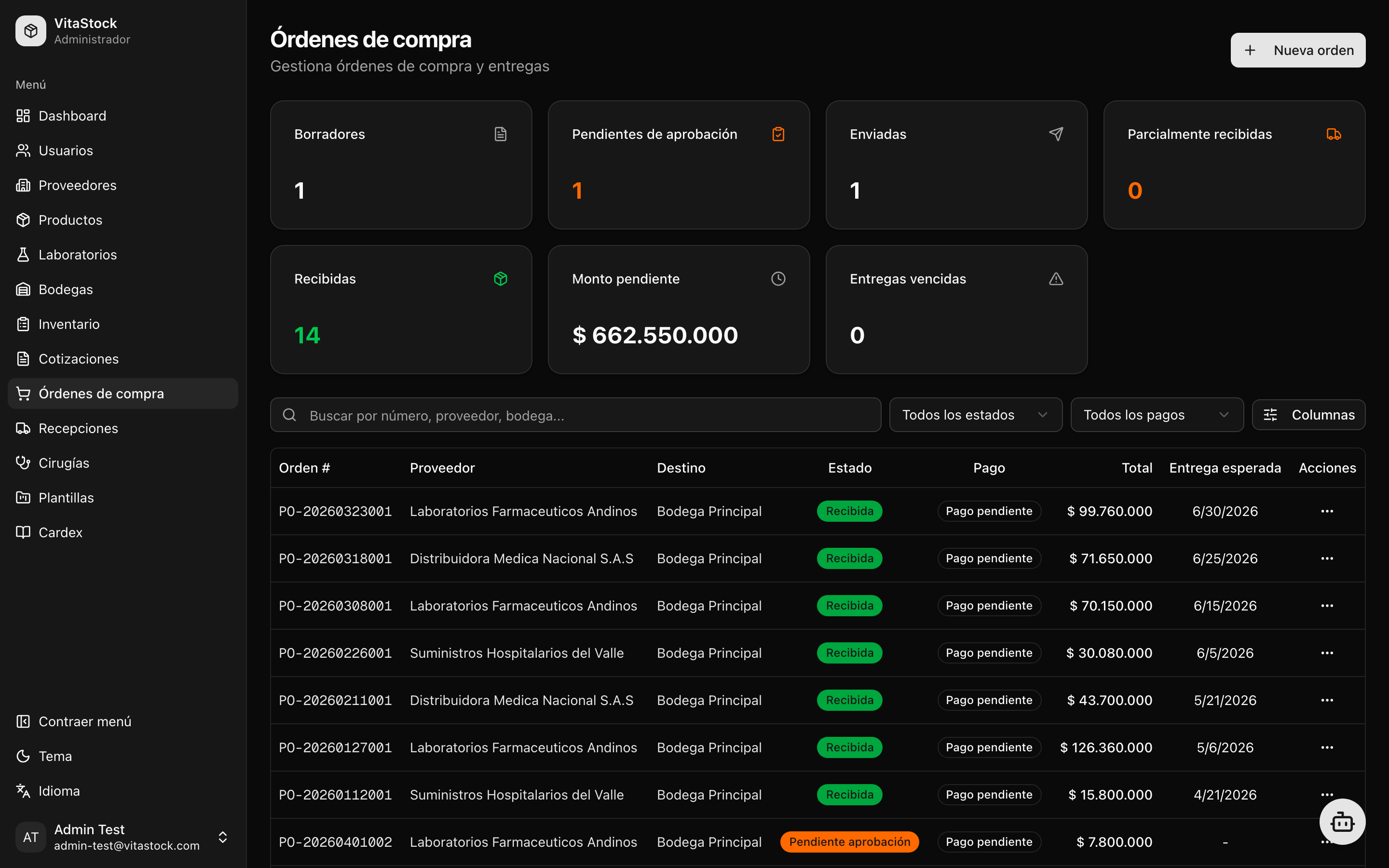Click the AT user avatar
The width and height of the screenshot is (1389, 868).
click(30, 837)
